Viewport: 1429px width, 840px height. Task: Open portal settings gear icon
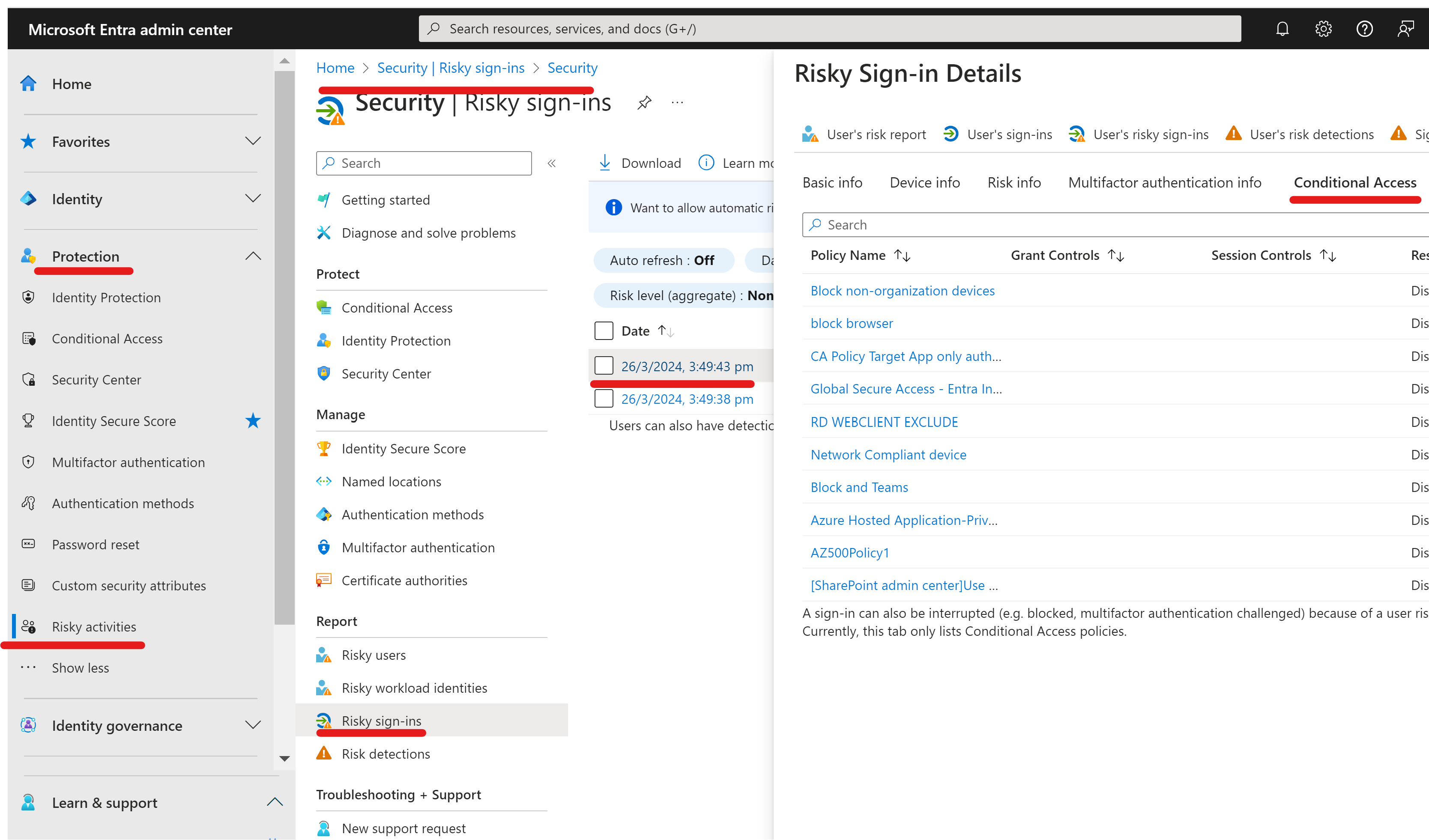(x=1323, y=29)
